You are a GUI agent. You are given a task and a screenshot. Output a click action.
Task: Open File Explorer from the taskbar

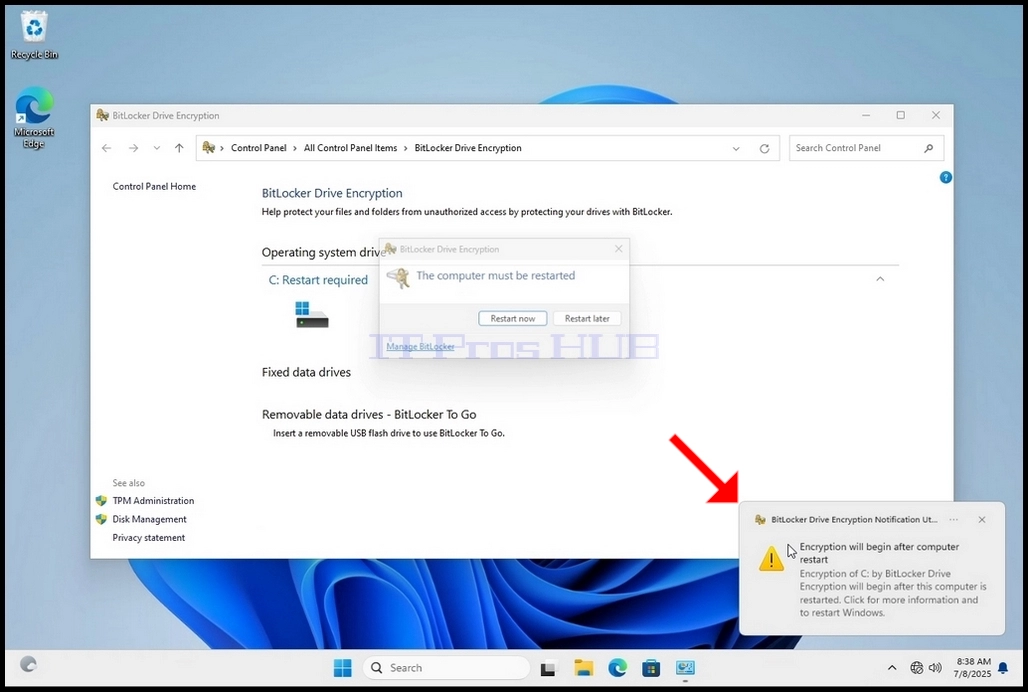[x=583, y=668]
